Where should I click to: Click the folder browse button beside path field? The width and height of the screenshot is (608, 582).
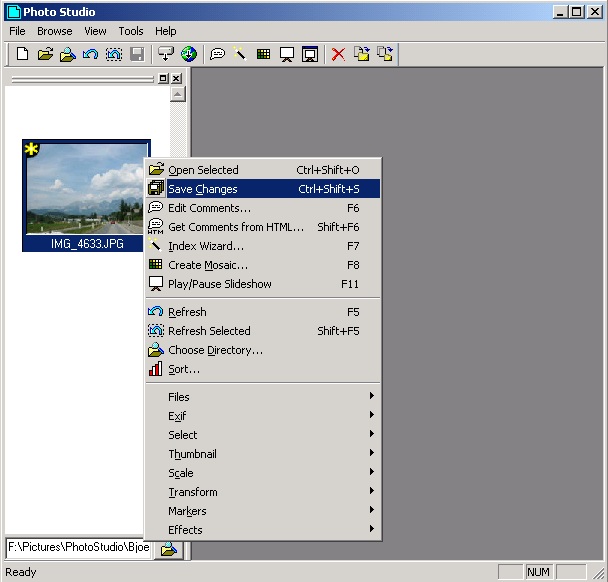[x=169, y=549]
